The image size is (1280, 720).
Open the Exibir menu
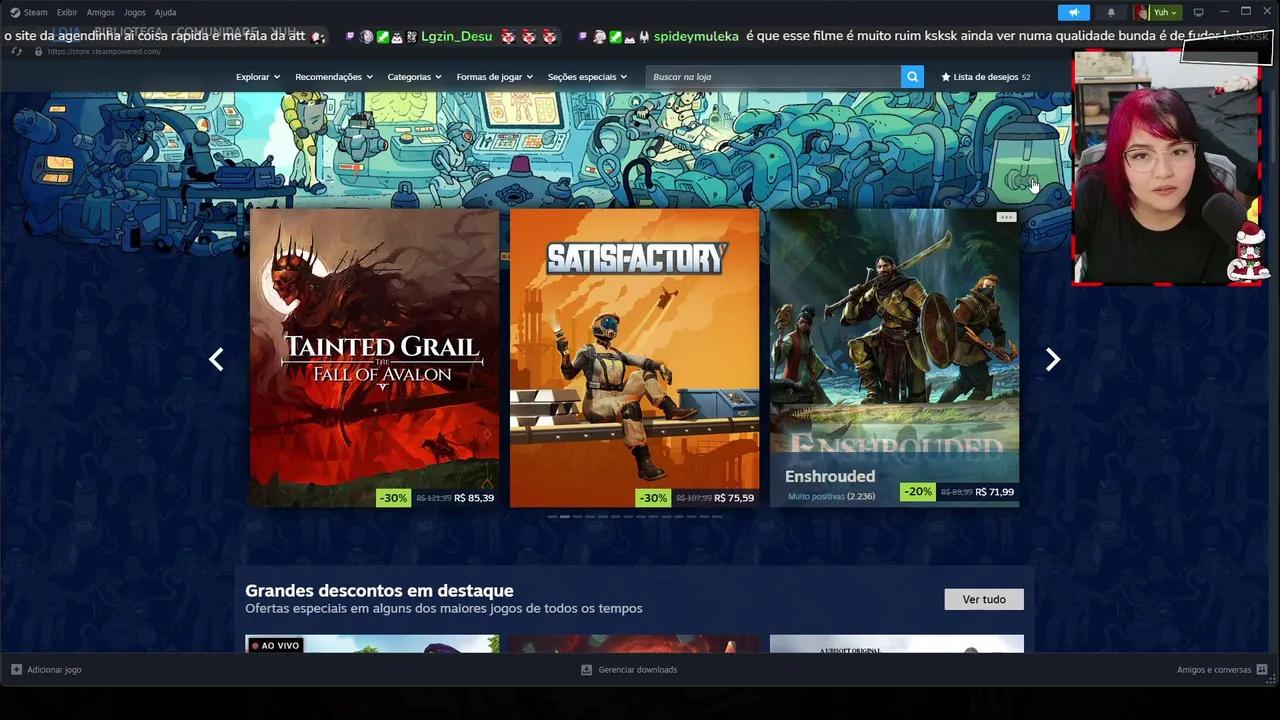[67, 12]
